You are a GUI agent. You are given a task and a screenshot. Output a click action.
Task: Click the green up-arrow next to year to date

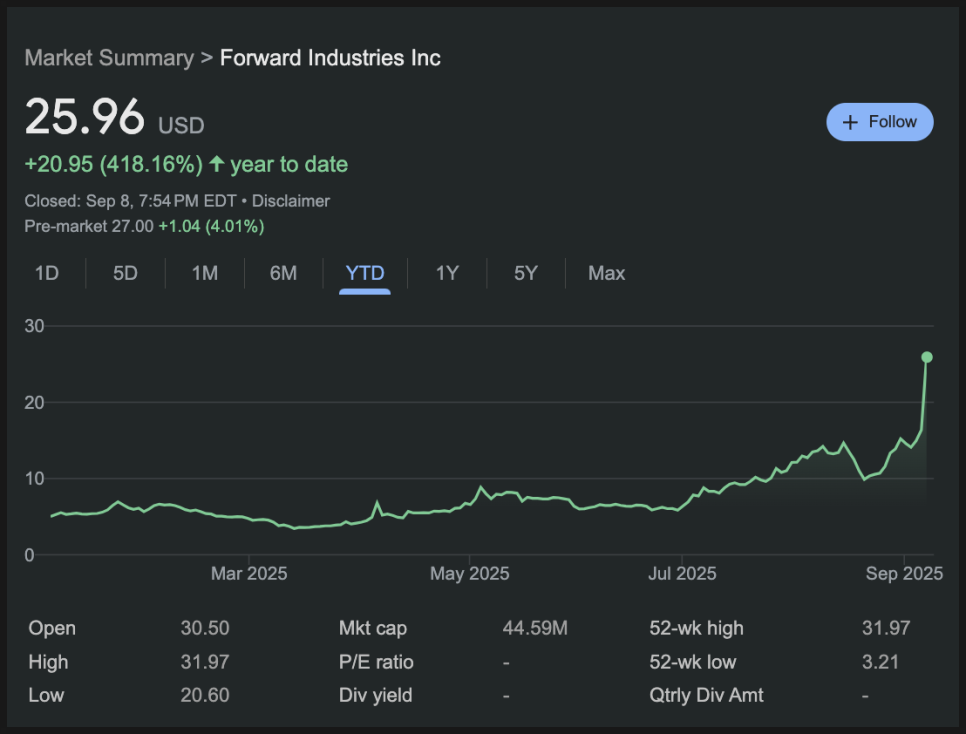coord(216,163)
